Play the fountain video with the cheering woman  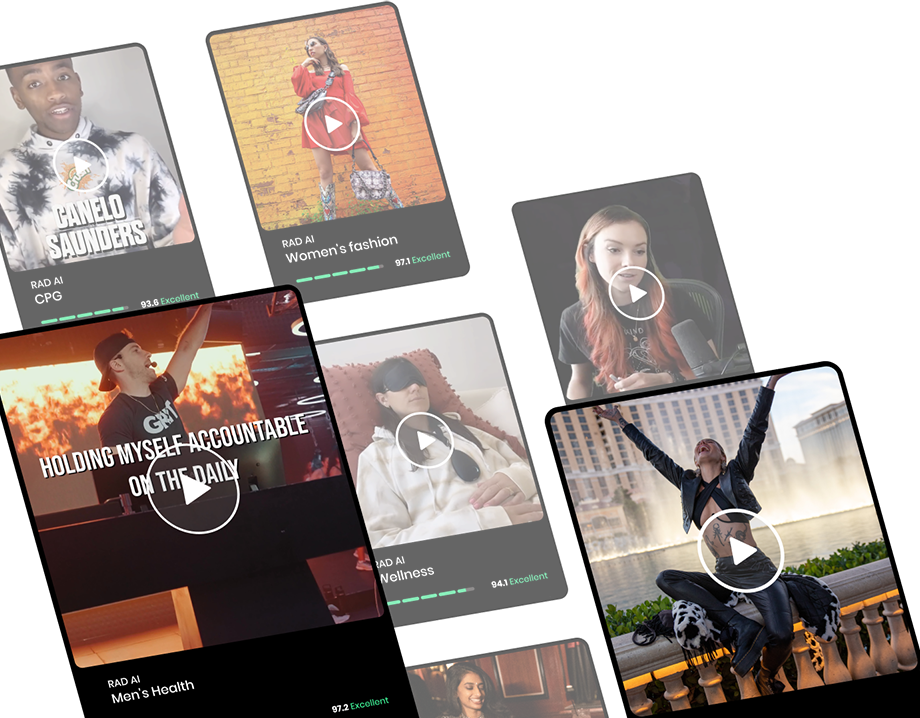coord(741,551)
